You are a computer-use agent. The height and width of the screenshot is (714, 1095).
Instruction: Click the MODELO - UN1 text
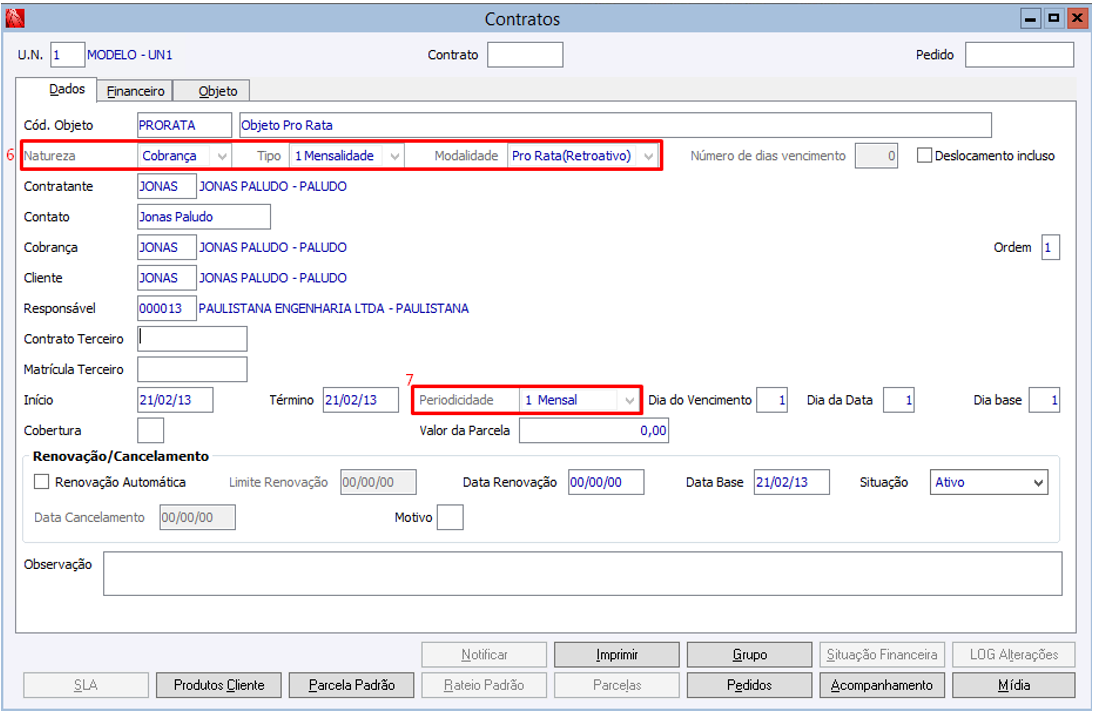130,54
